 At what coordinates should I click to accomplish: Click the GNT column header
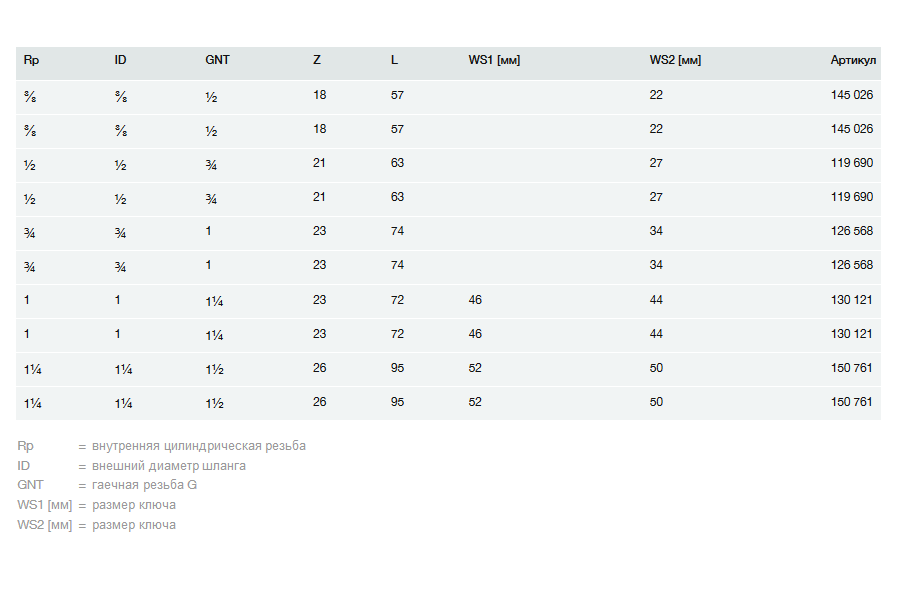point(217,60)
